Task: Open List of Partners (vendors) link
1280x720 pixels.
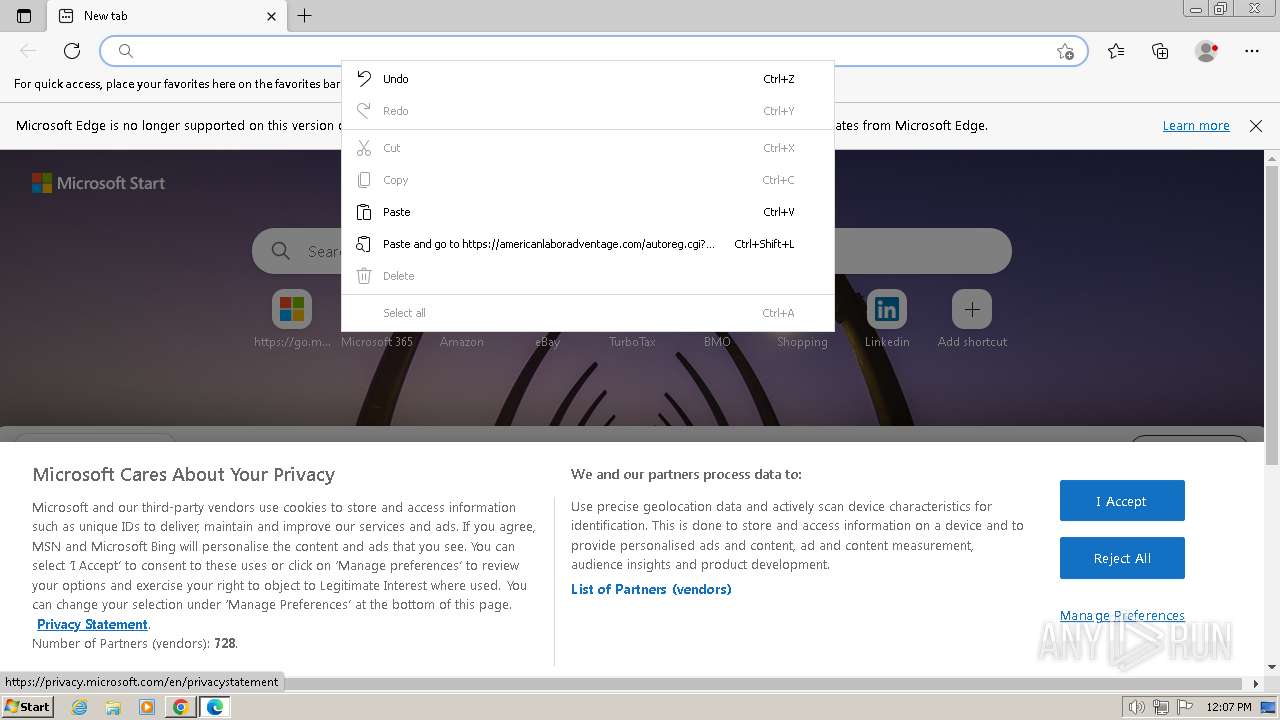Action: pos(651,589)
